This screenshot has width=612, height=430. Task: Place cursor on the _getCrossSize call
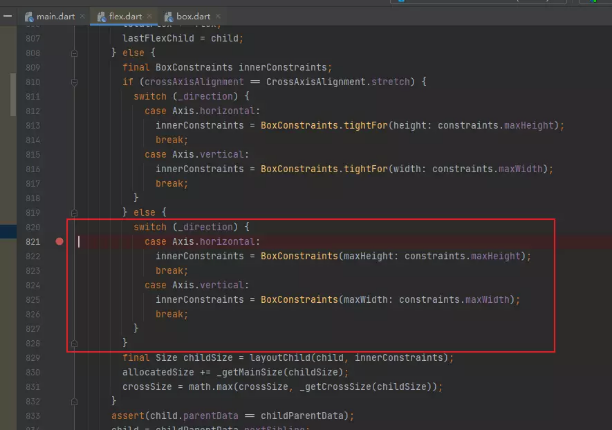[x=353, y=386]
